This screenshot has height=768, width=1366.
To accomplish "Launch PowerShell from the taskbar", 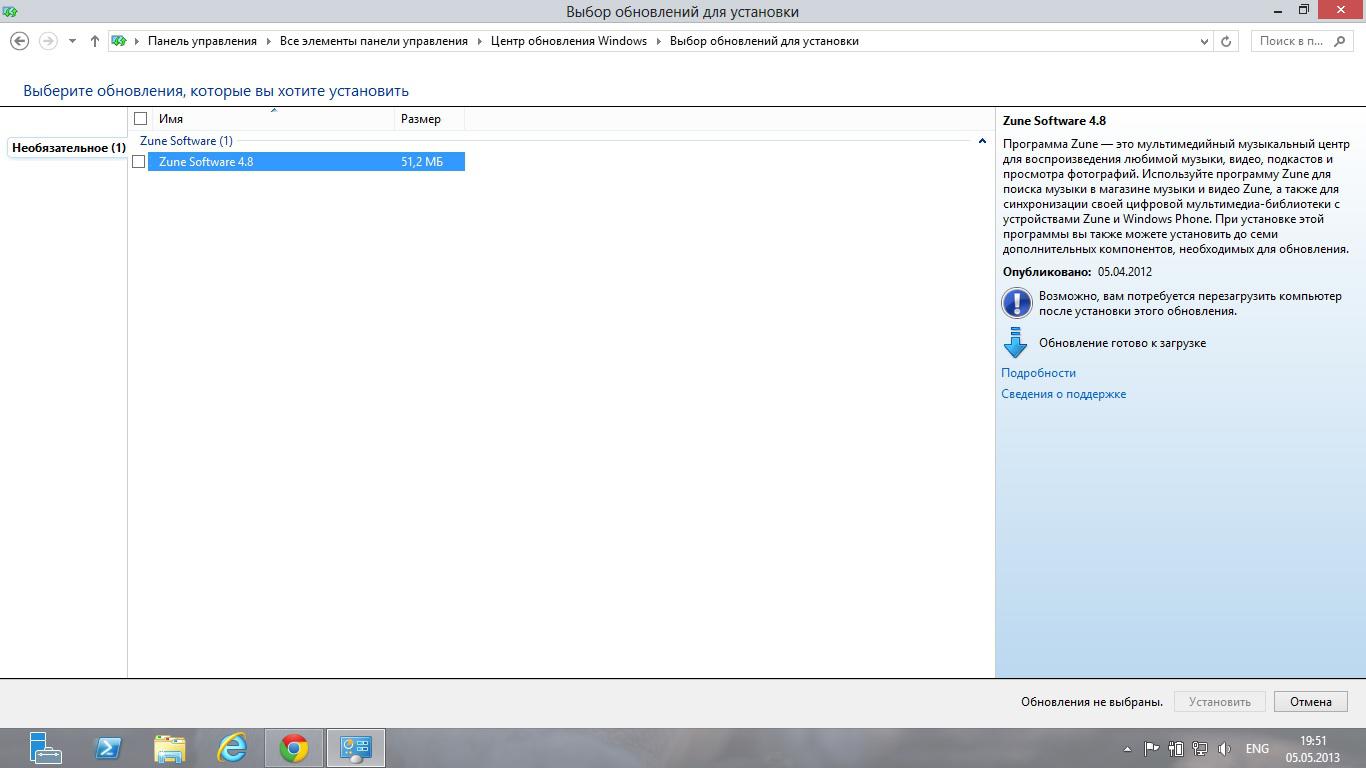I will click(x=108, y=748).
